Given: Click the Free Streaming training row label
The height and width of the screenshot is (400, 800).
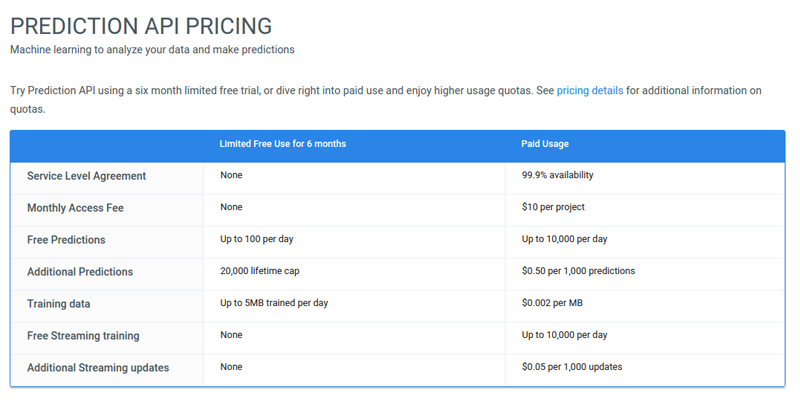Looking at the screenshot, I should 83,336.
